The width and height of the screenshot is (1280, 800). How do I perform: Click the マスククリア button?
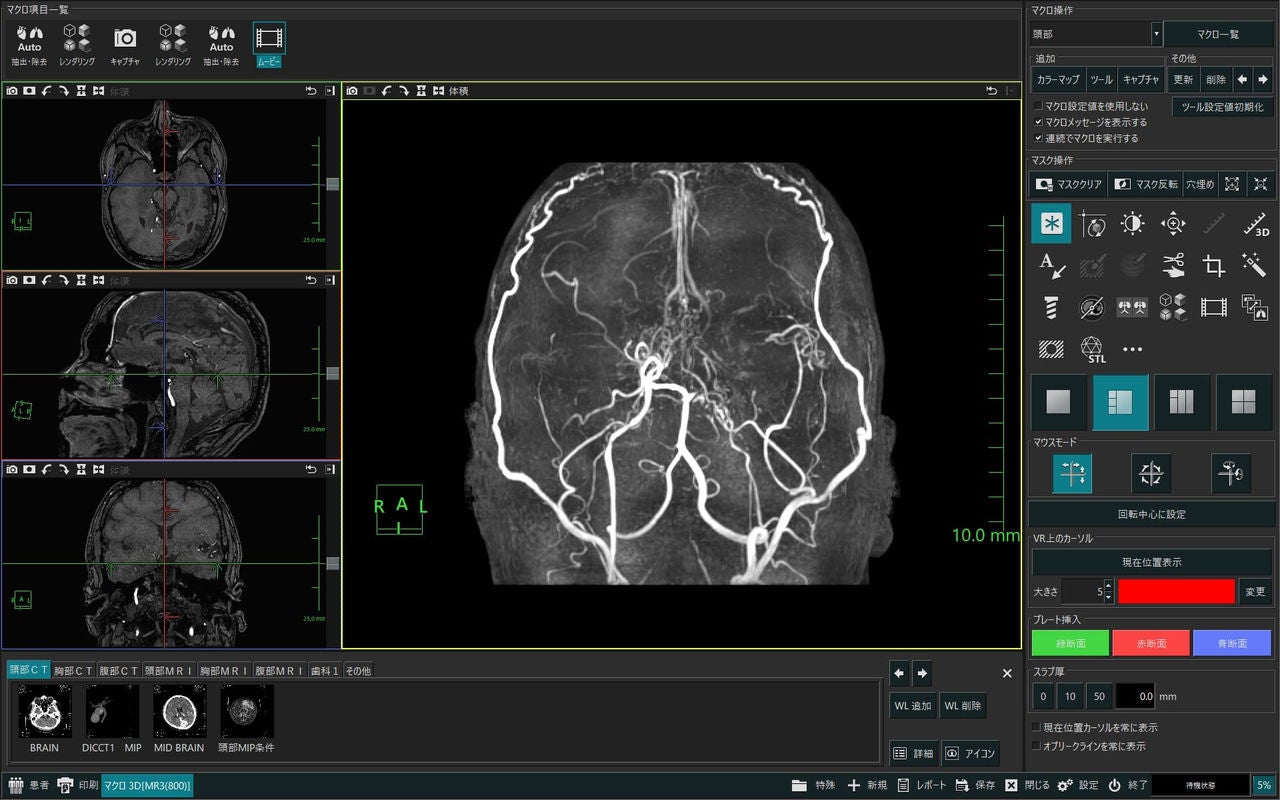1068,184
